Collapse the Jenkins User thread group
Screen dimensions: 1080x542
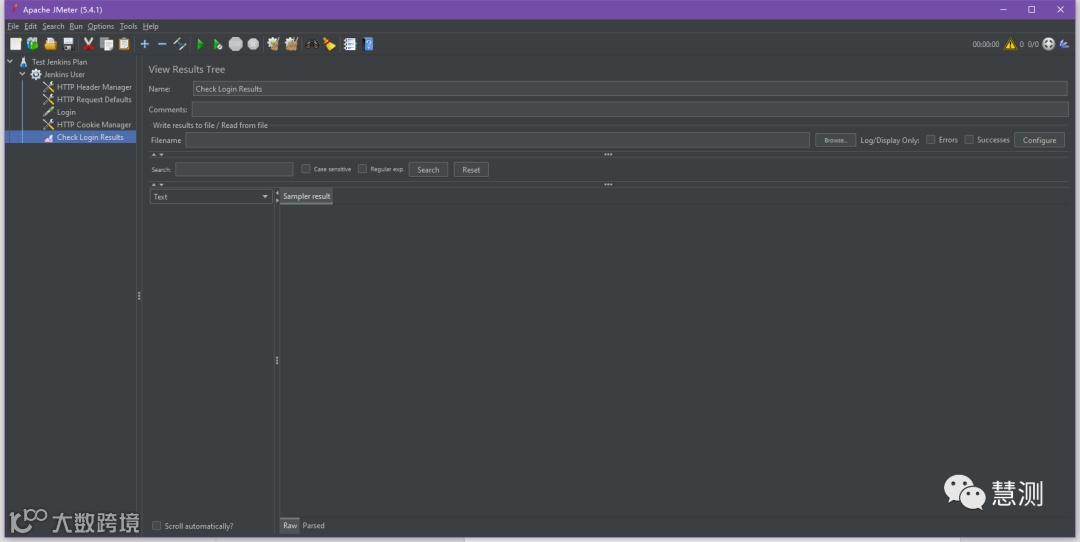(22, 74)
